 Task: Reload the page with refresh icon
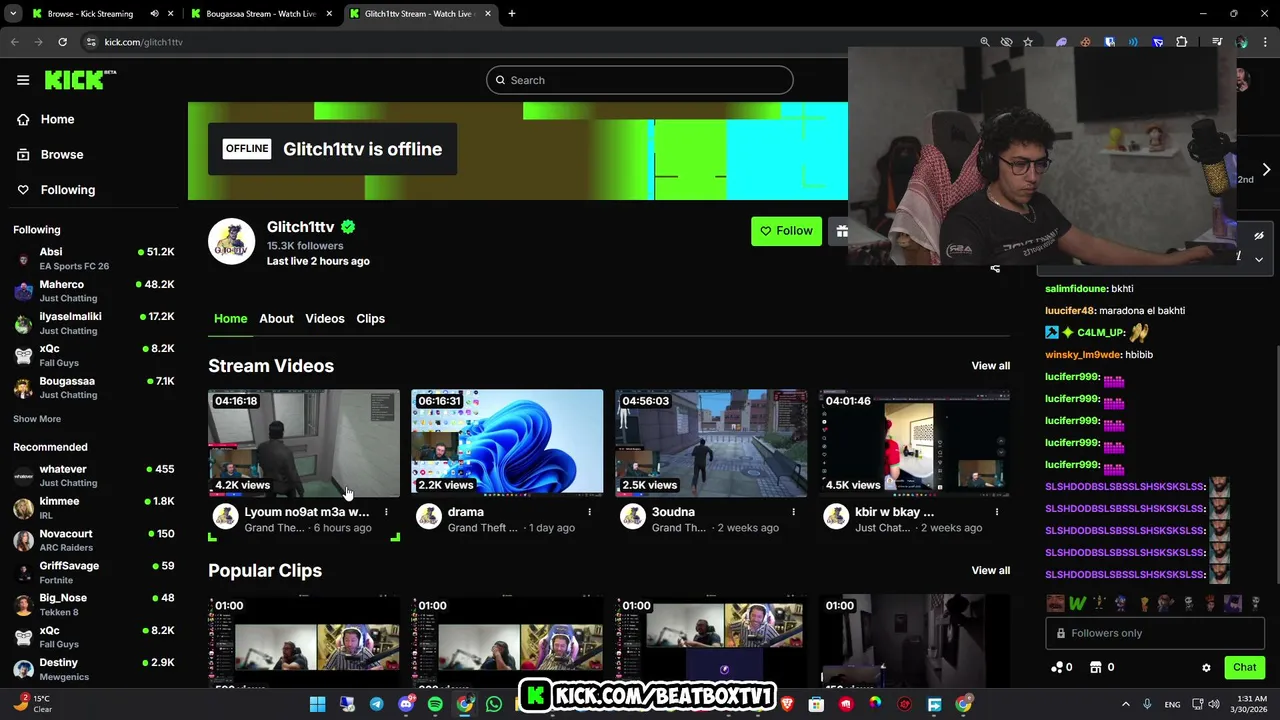[62, 42]
